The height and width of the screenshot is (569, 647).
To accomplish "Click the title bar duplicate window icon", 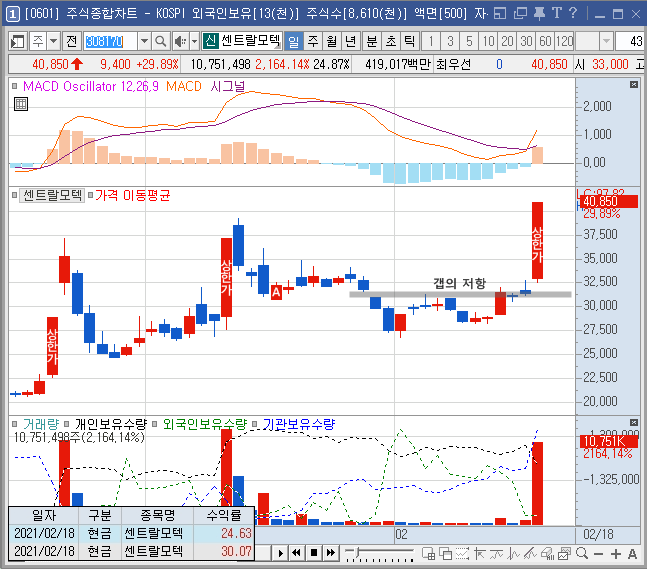I will (x=520, y=13).
